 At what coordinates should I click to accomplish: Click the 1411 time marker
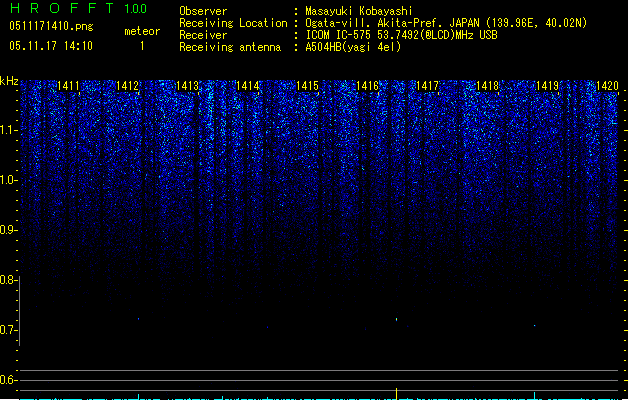pos(68,86)
